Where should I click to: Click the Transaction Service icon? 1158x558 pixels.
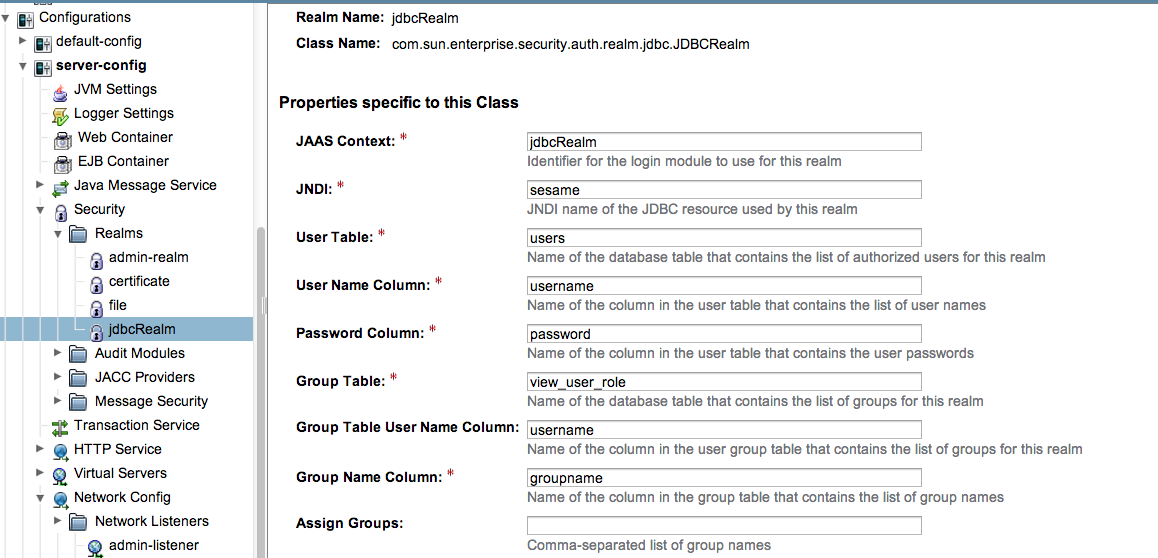[x=60, y=426]
